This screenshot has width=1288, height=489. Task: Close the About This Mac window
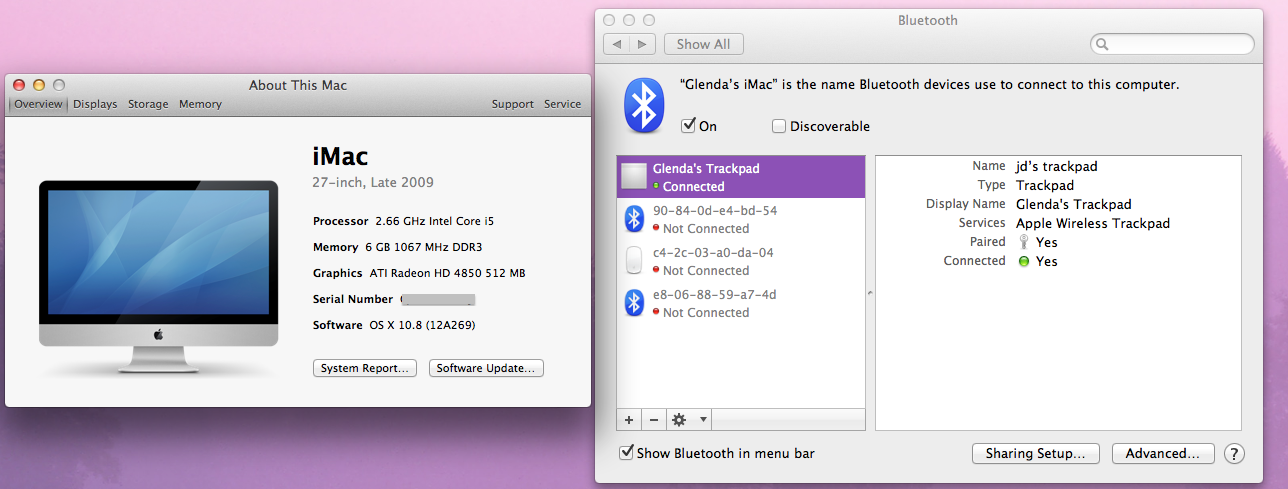(20, 85)
